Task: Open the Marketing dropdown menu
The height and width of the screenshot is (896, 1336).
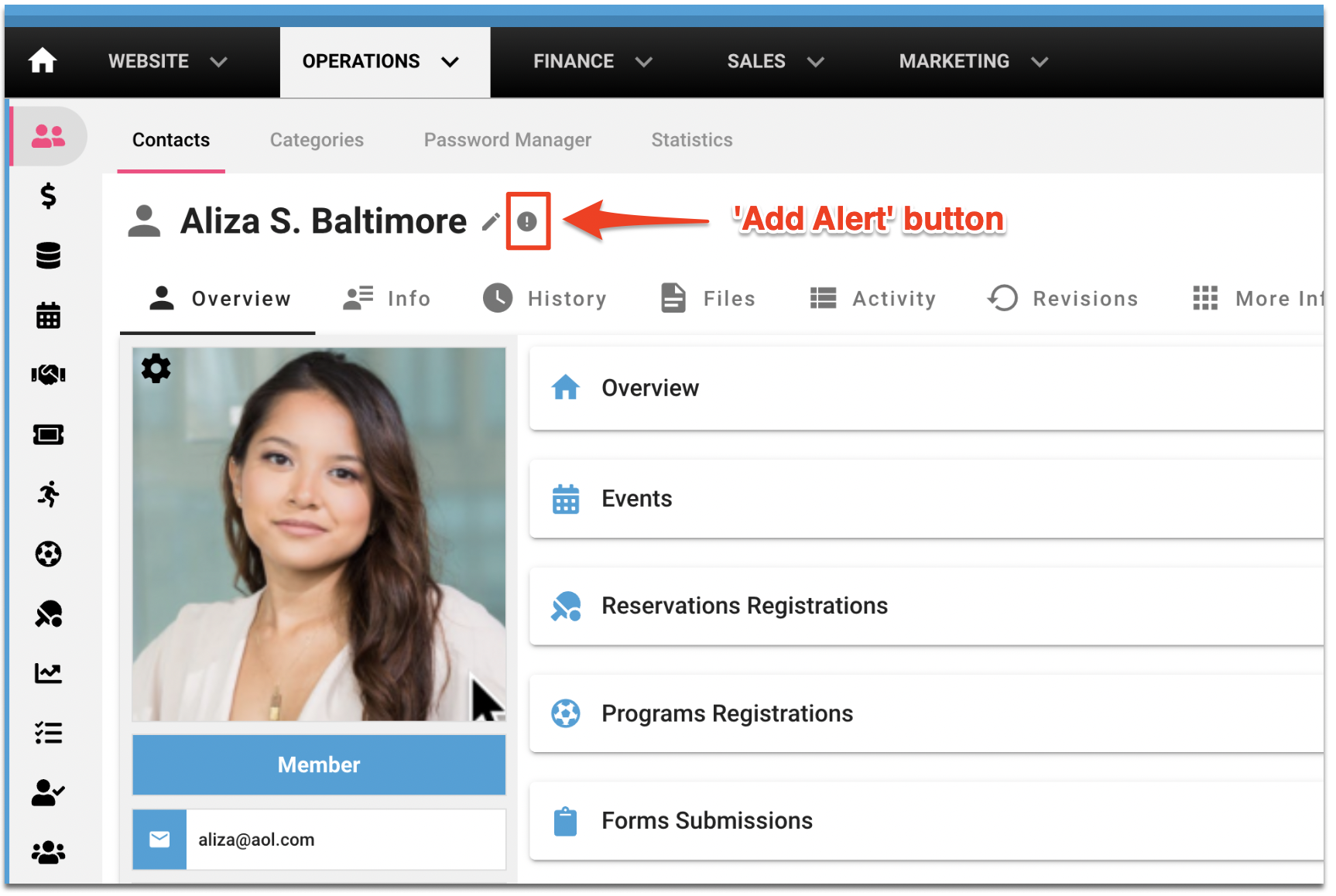Action: coord(972,62)
